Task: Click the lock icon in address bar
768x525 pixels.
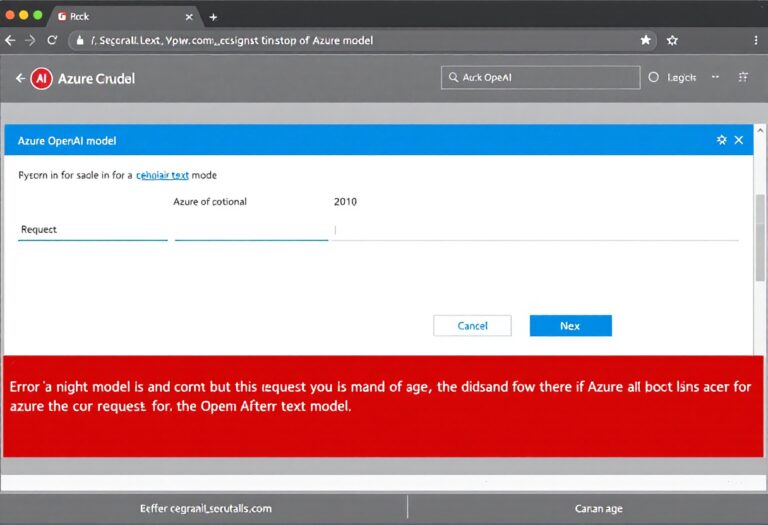Action: [80, 41]
